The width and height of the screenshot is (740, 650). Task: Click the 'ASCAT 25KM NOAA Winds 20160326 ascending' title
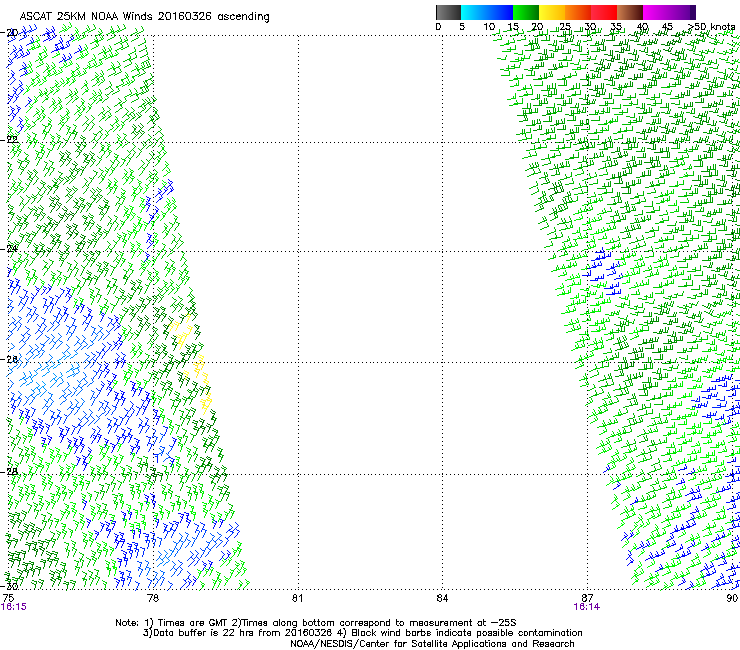pyautogui.click(x=144, y=17)
